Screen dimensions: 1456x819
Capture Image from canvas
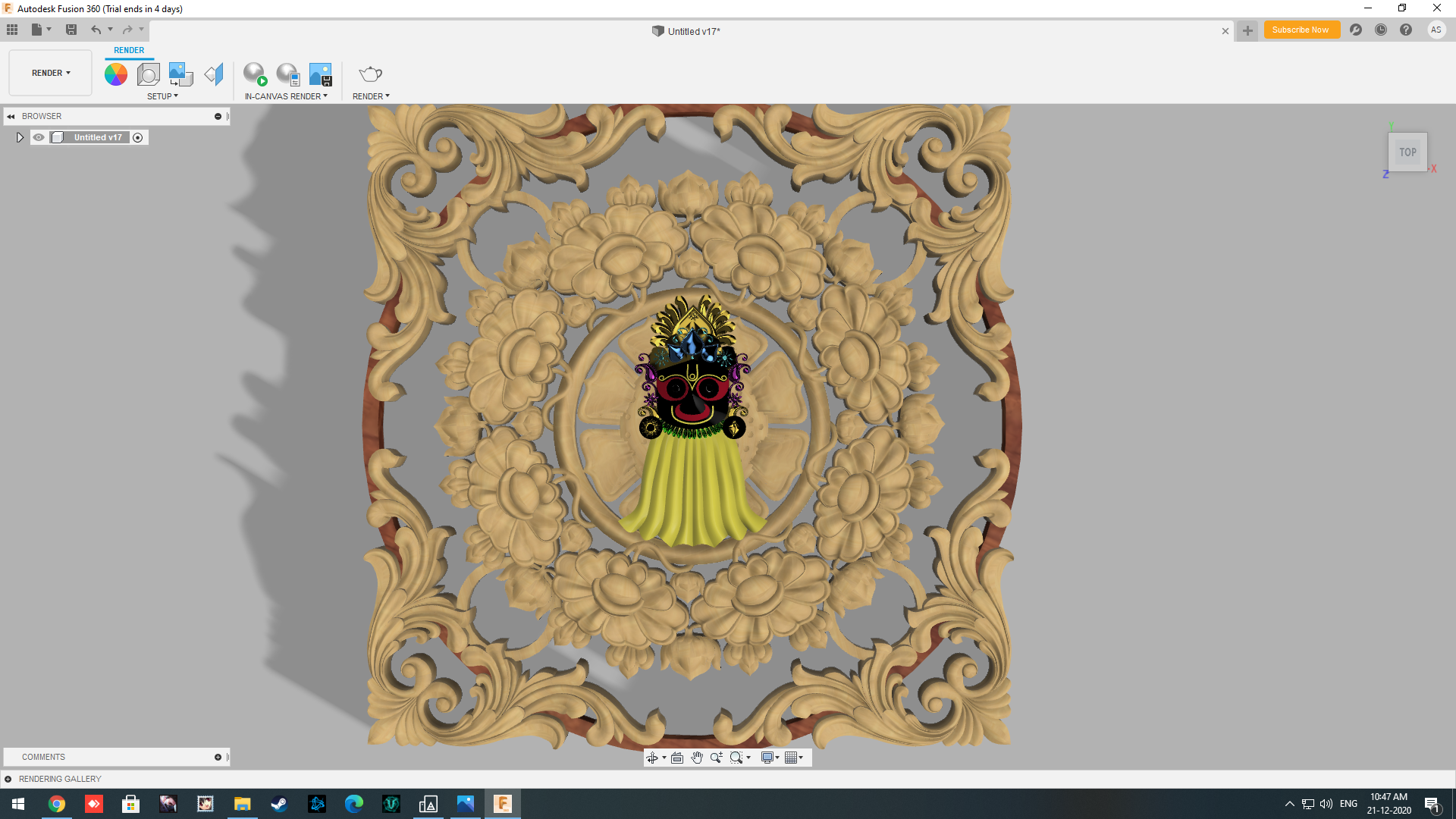tap(321, 74)
